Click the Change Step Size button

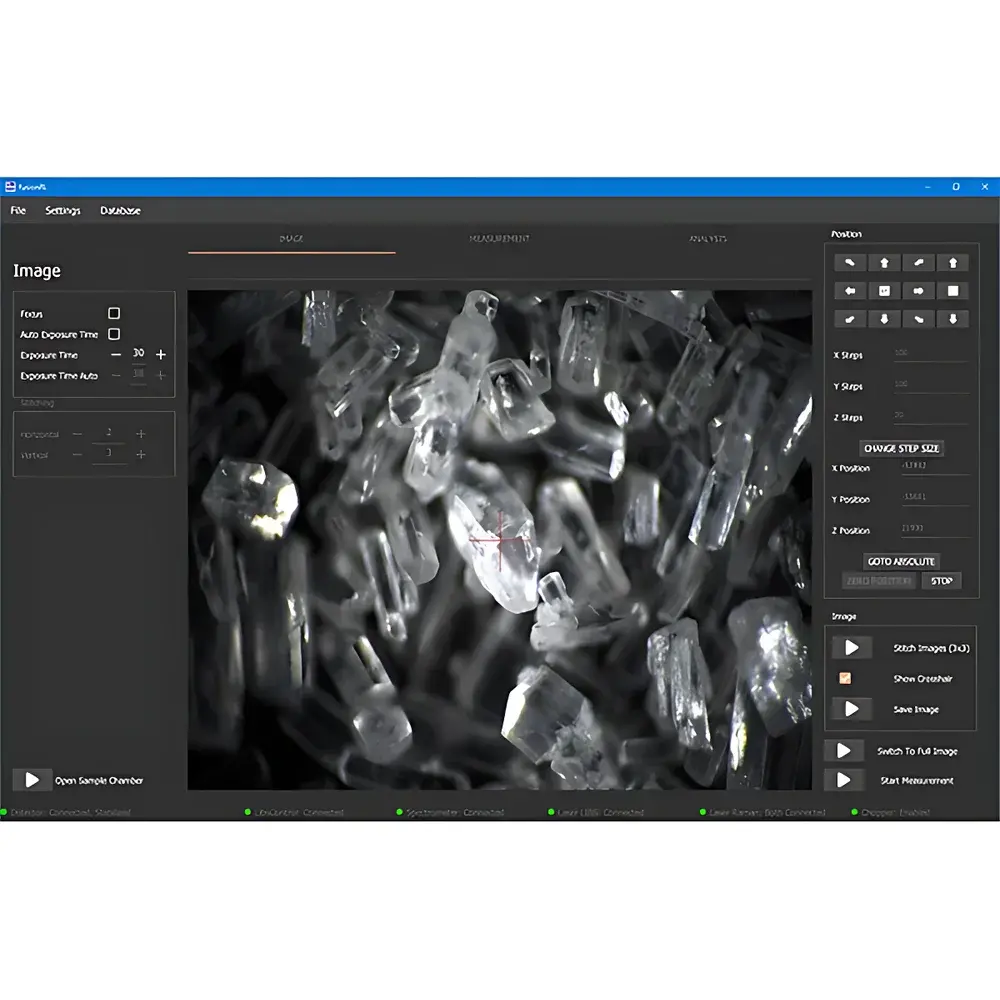tap(902, 448)
